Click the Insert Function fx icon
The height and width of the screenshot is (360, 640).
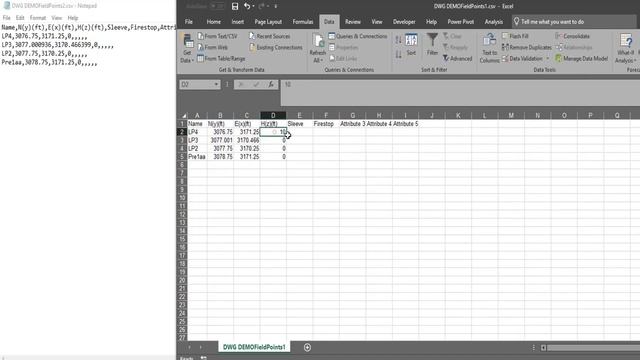(271, 84)
